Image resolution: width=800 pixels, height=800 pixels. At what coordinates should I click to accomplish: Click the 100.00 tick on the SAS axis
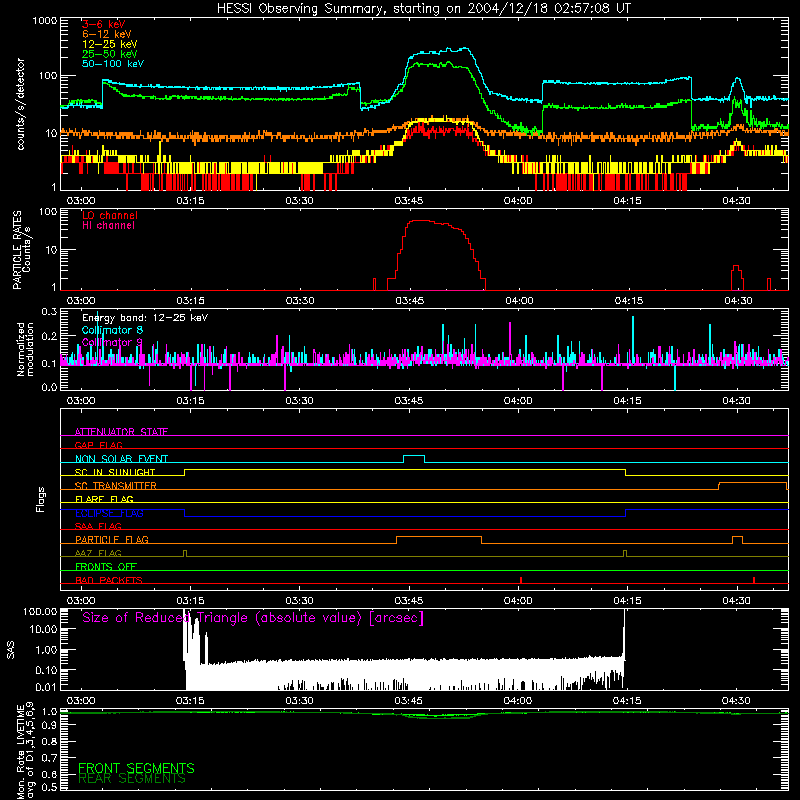(41, 611)
